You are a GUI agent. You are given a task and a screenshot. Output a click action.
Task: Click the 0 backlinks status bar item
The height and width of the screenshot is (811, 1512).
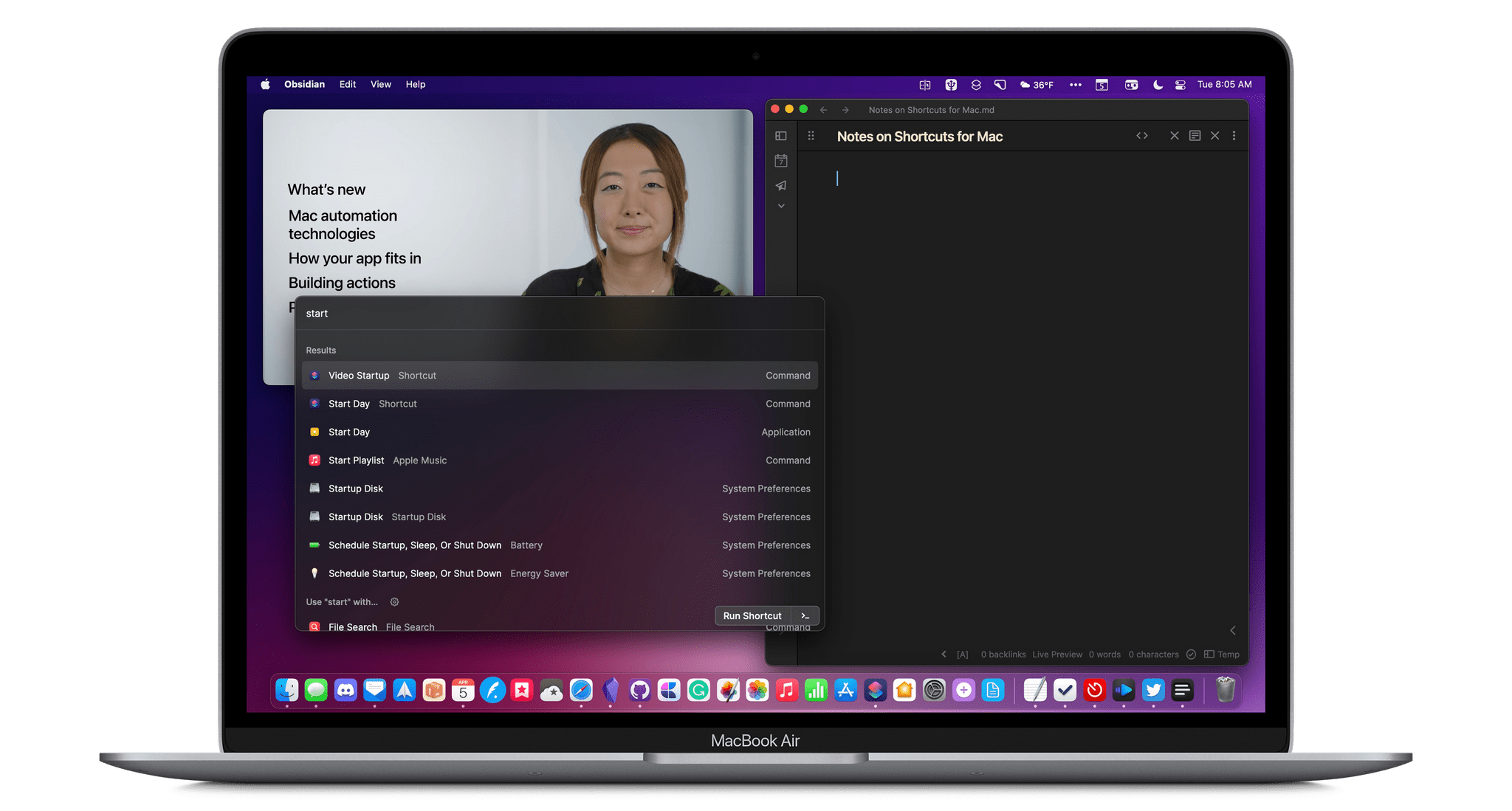[x=1003, y=655]
